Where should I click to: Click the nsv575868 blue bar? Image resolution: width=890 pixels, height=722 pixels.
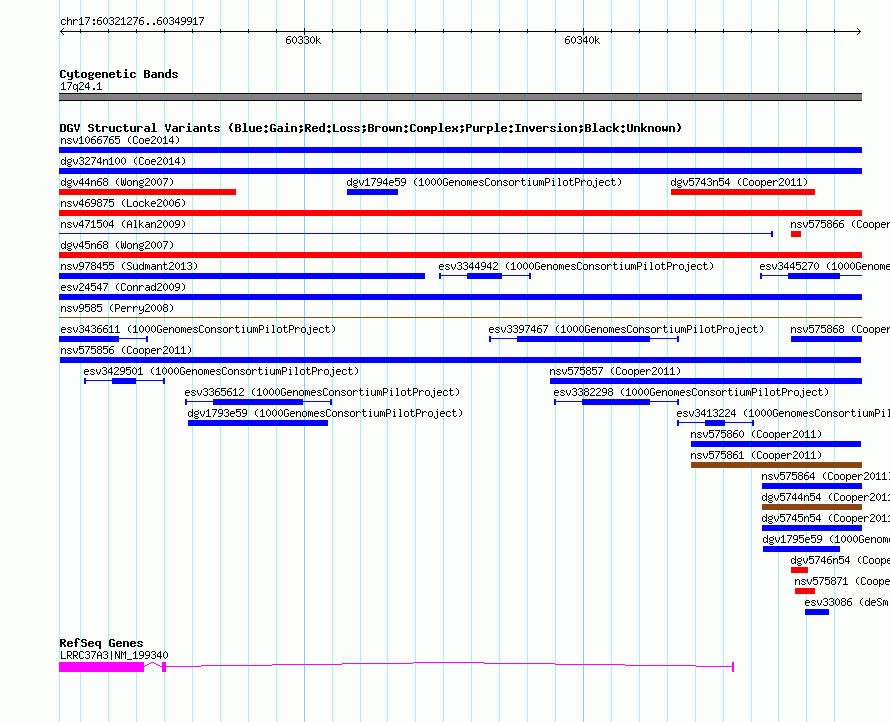pyautogui.click(x=826, y=339)
